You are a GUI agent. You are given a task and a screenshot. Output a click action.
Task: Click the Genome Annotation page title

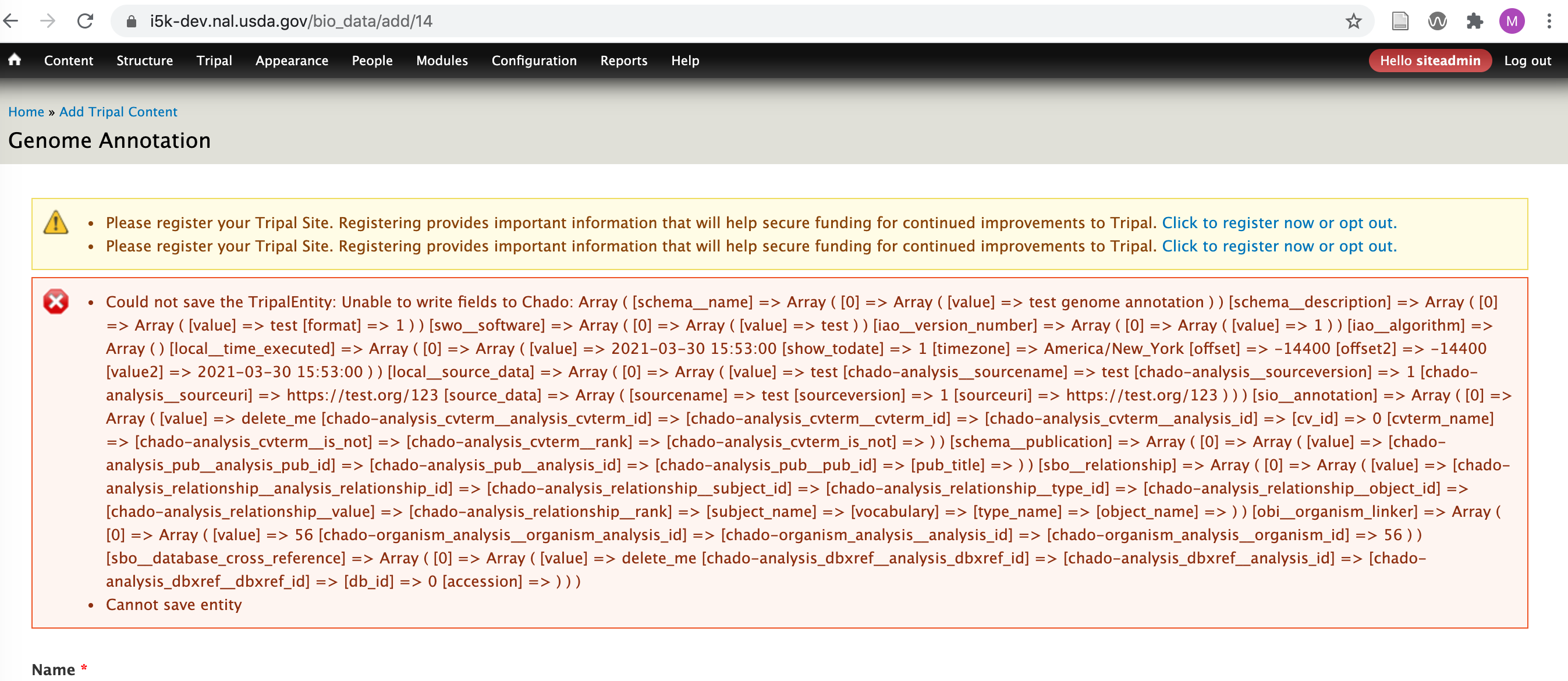(109, 141)
